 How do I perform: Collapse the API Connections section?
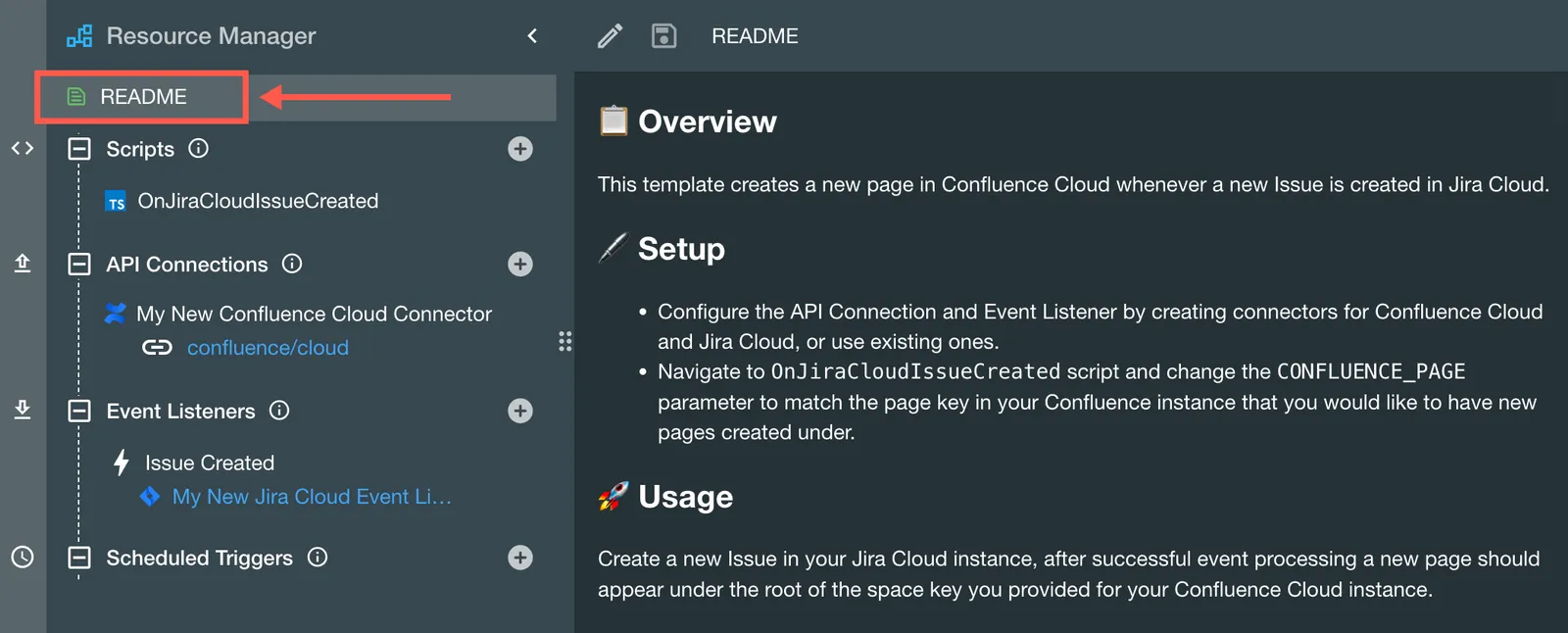pos(79,265)
